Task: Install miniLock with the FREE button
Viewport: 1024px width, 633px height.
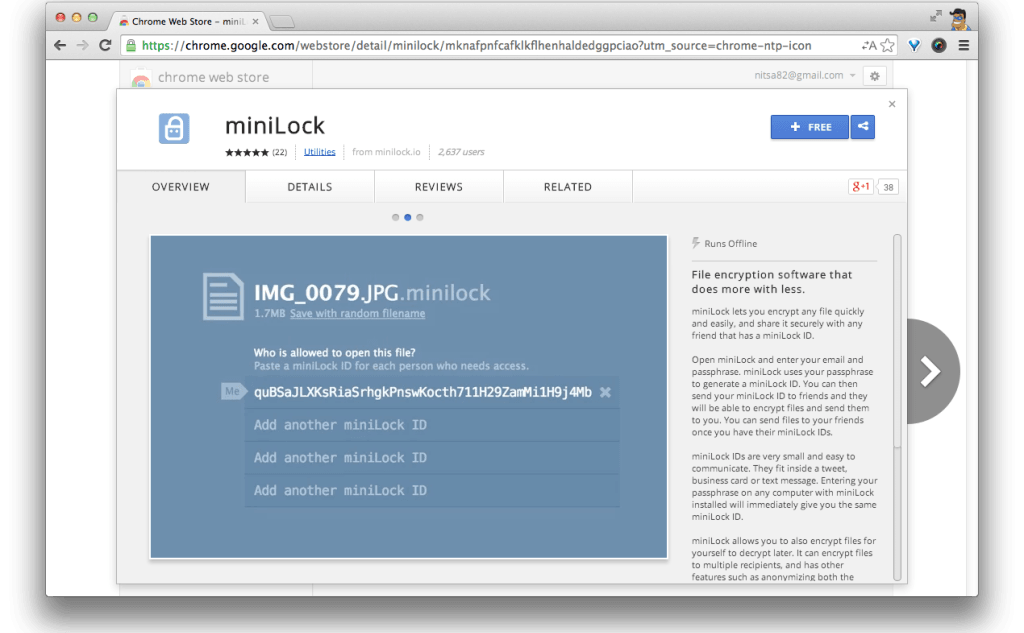Action: pyautogui.click(x=809, y=127)
